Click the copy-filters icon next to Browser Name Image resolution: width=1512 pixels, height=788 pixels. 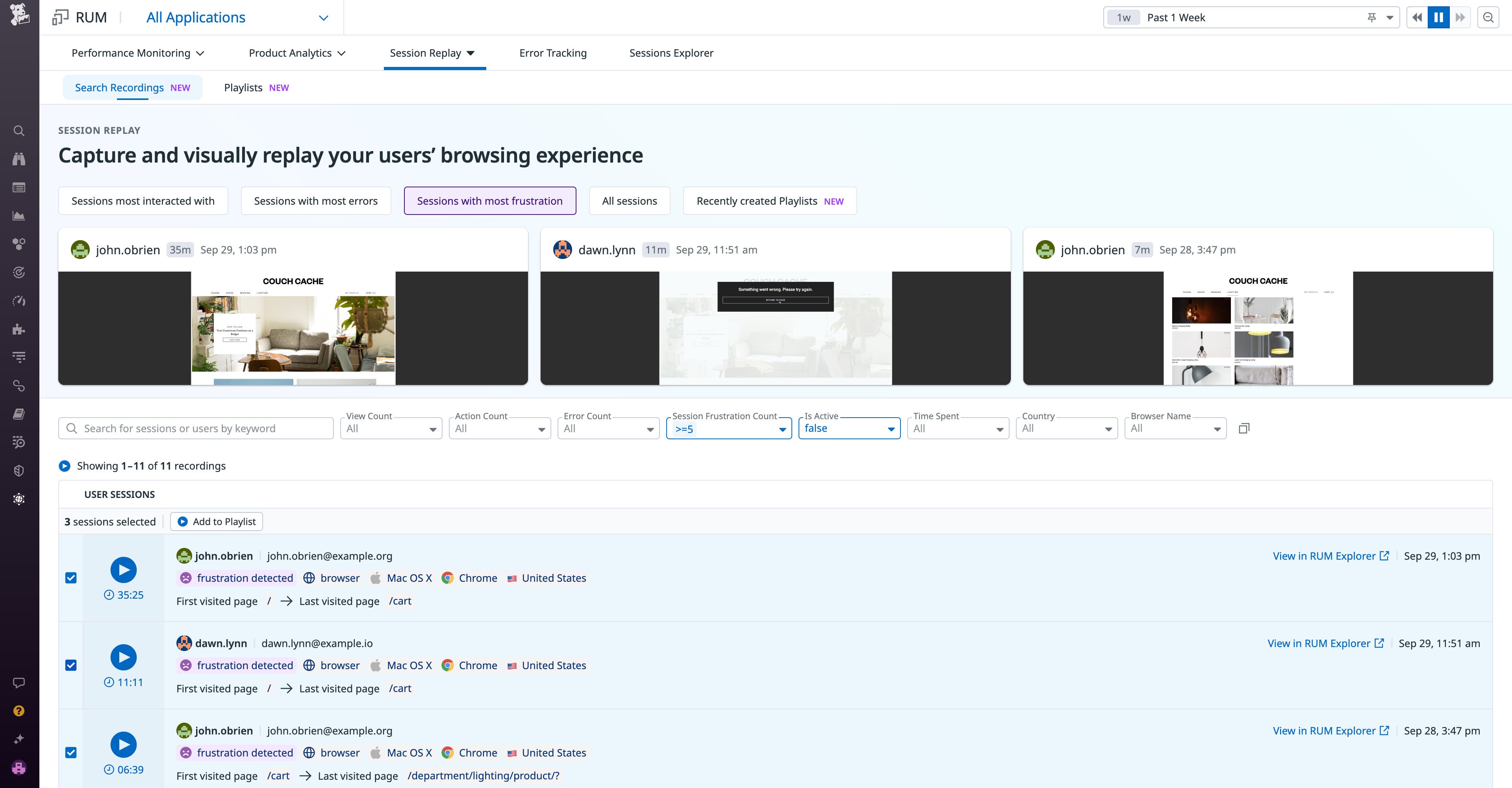tap(1244, 428)
